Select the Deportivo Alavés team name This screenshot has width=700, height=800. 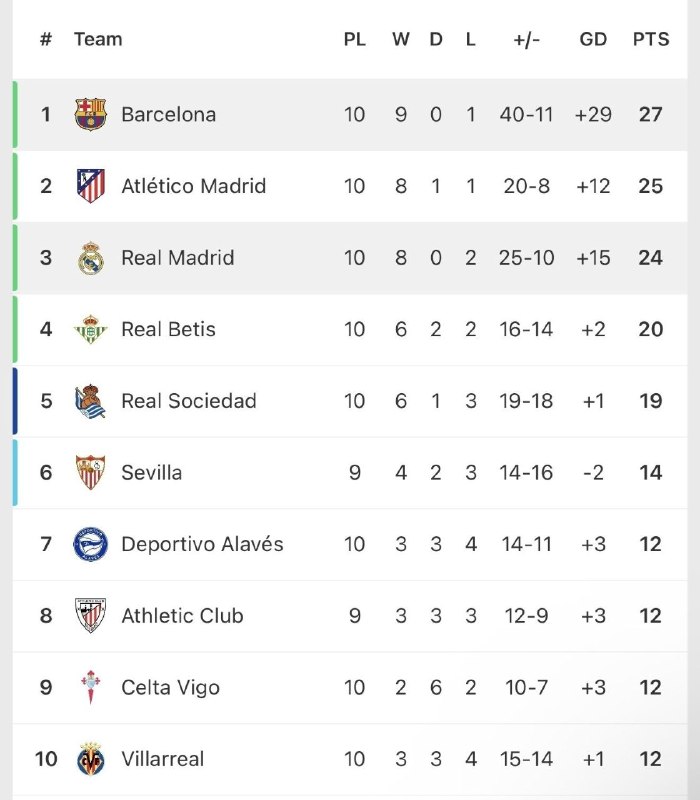tap(202, 544)
